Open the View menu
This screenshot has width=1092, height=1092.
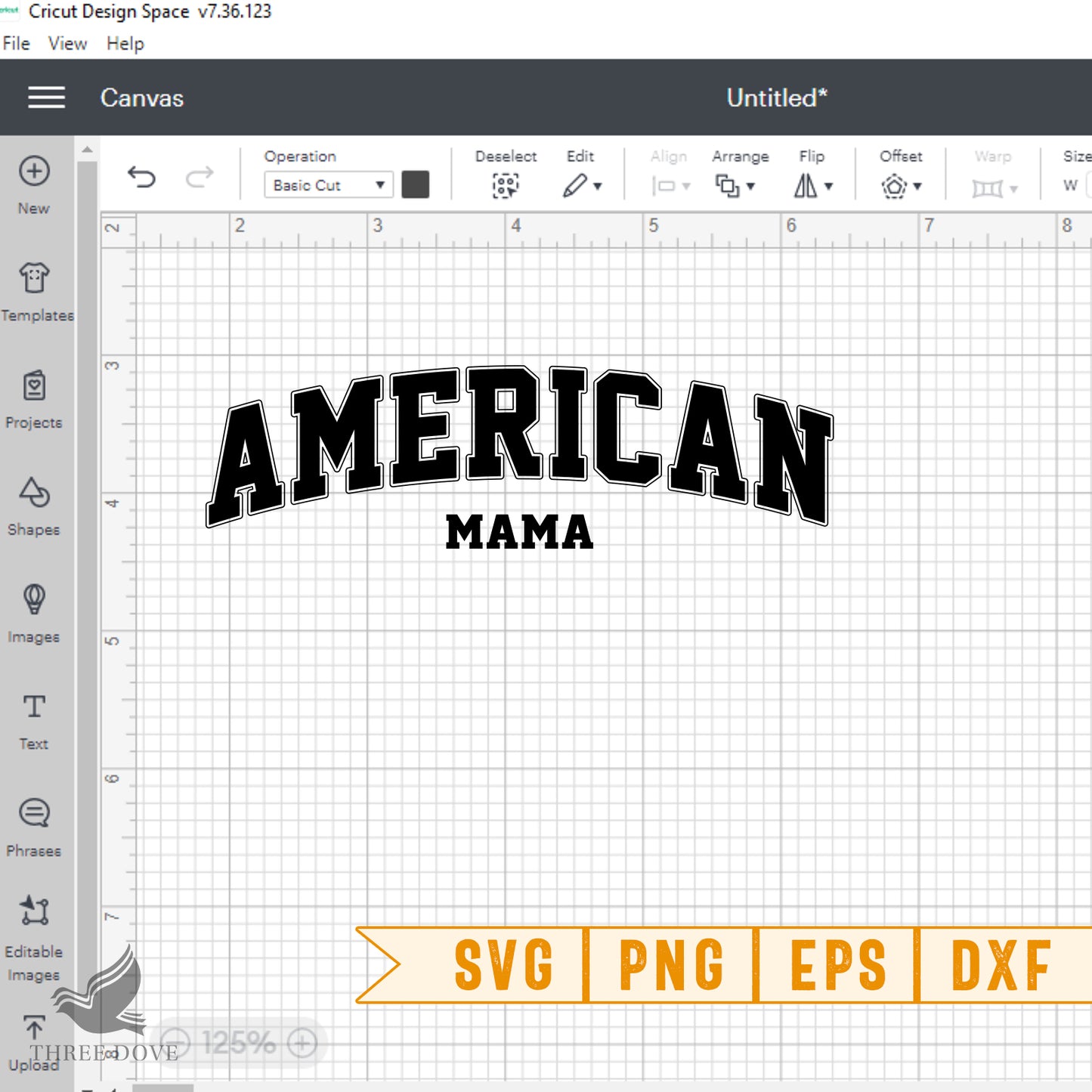tap(68, 44)
